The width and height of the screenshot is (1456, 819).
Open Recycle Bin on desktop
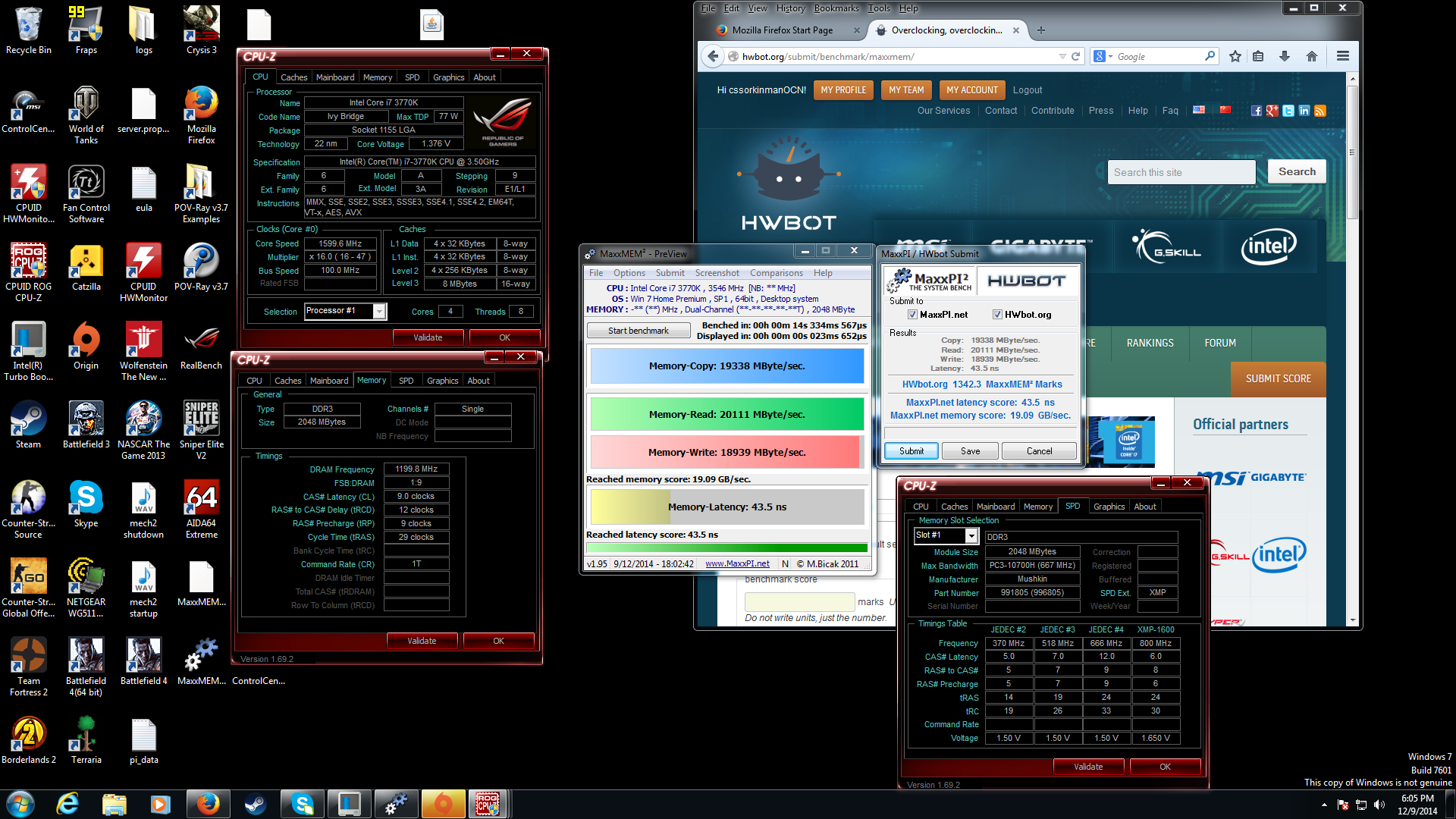28,30
